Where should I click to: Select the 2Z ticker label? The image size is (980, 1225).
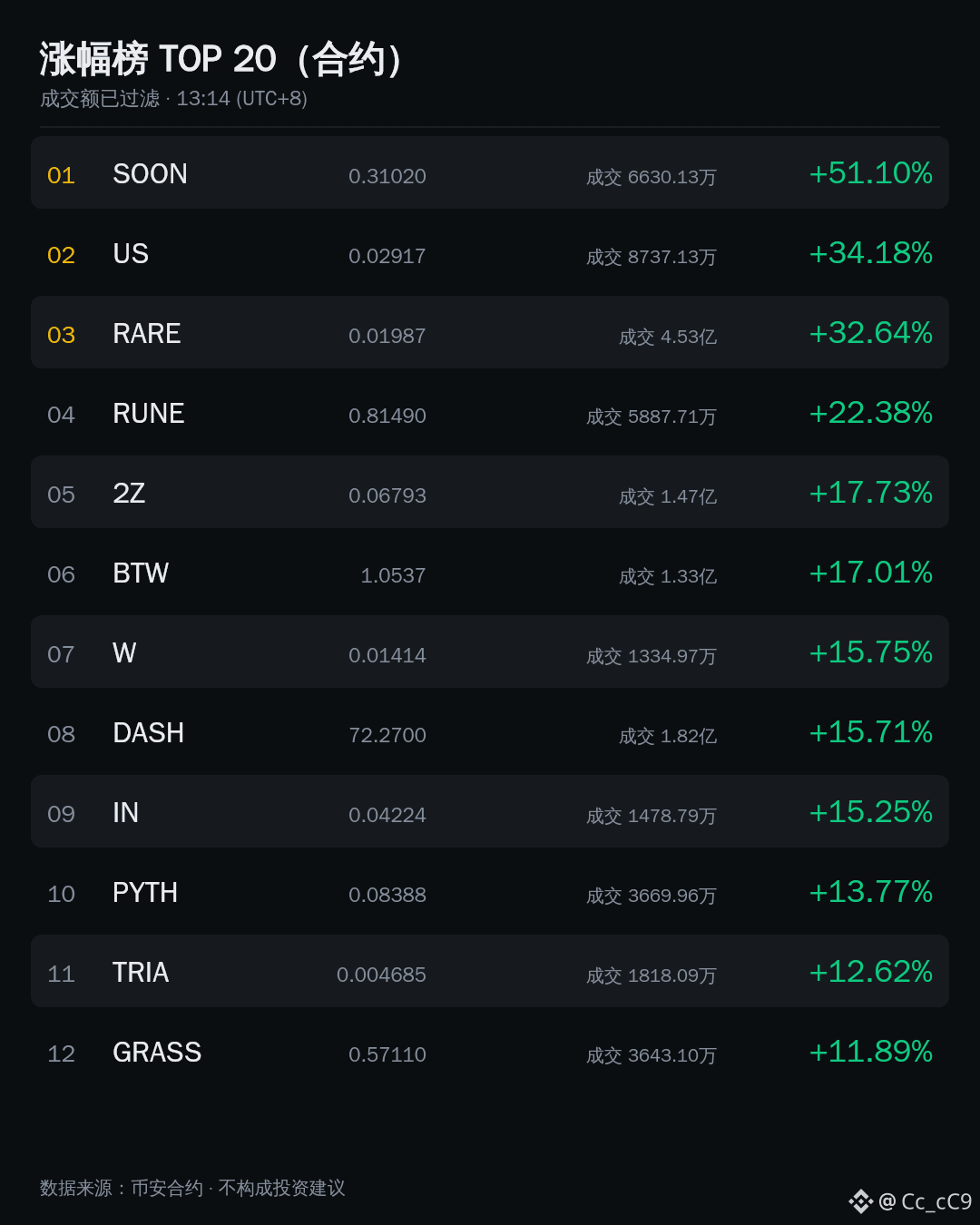point(129,494)
